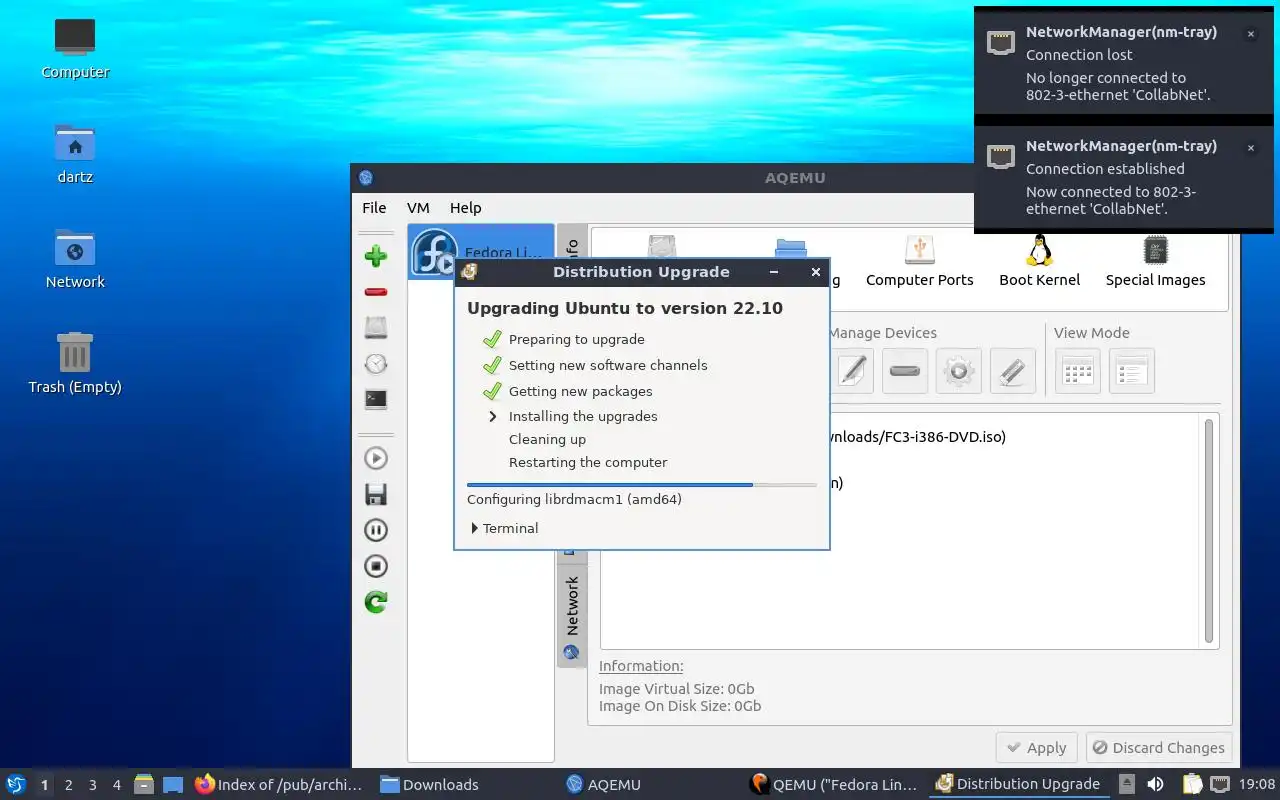The height and width of the screenshot is (800, 1280).
Task: Open the terminal icon in the AQEMU sidebar
Action: pyautogui.click(x=376, y=400)
